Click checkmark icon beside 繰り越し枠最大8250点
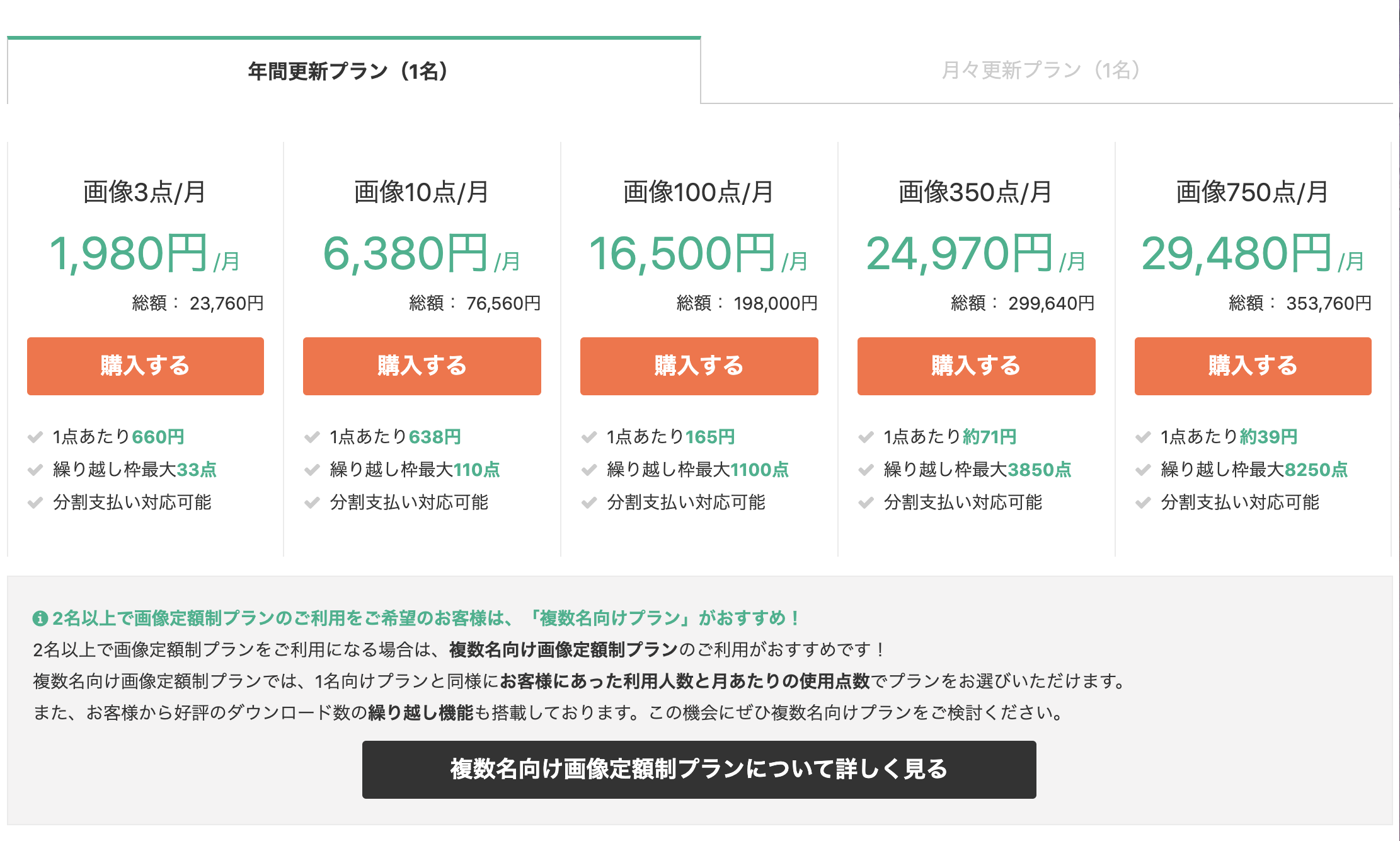The width and height of the screenshot is (1400, 841). tap(1143, 470)
